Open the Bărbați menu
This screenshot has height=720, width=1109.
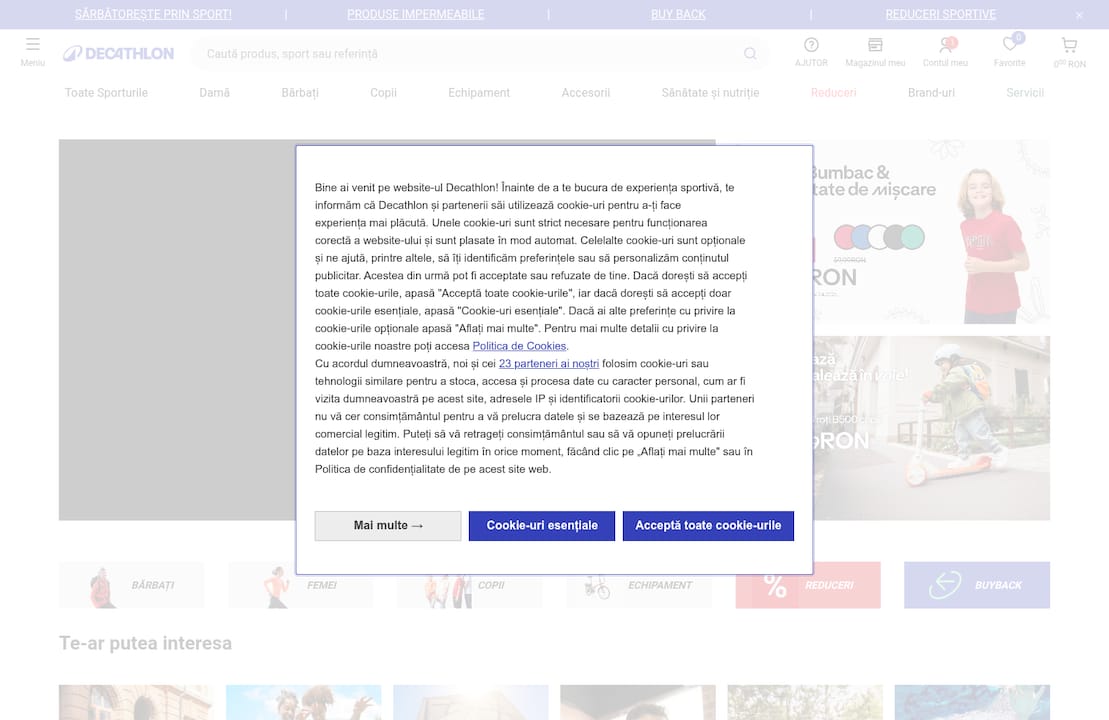[x=300, y=93]
